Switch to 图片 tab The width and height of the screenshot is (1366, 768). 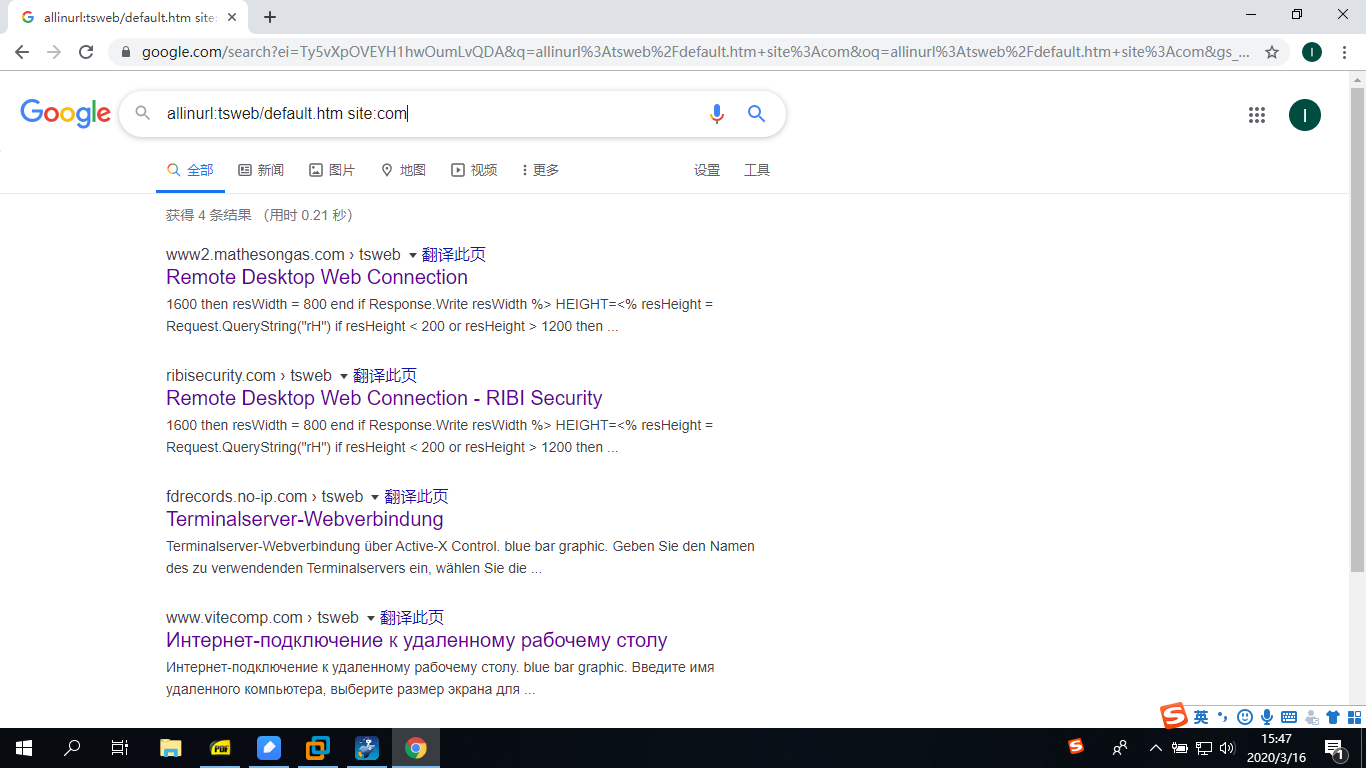point(332,170)
